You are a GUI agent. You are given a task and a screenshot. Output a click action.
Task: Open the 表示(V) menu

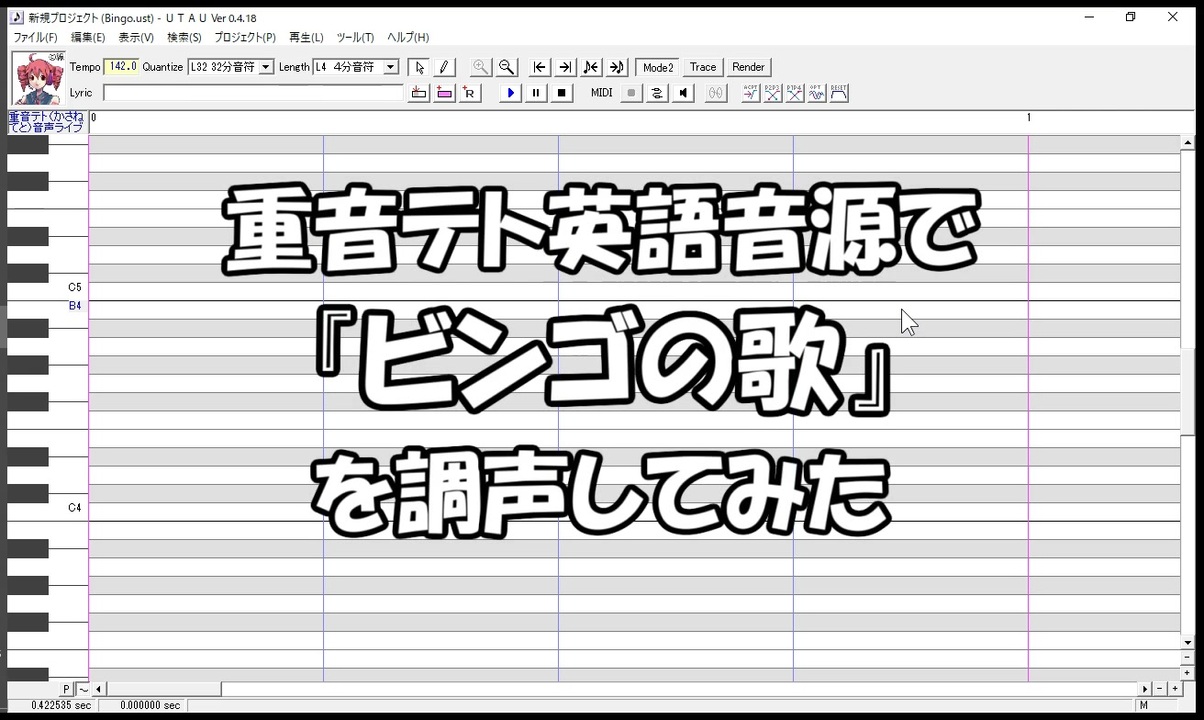tap(136, 37)
